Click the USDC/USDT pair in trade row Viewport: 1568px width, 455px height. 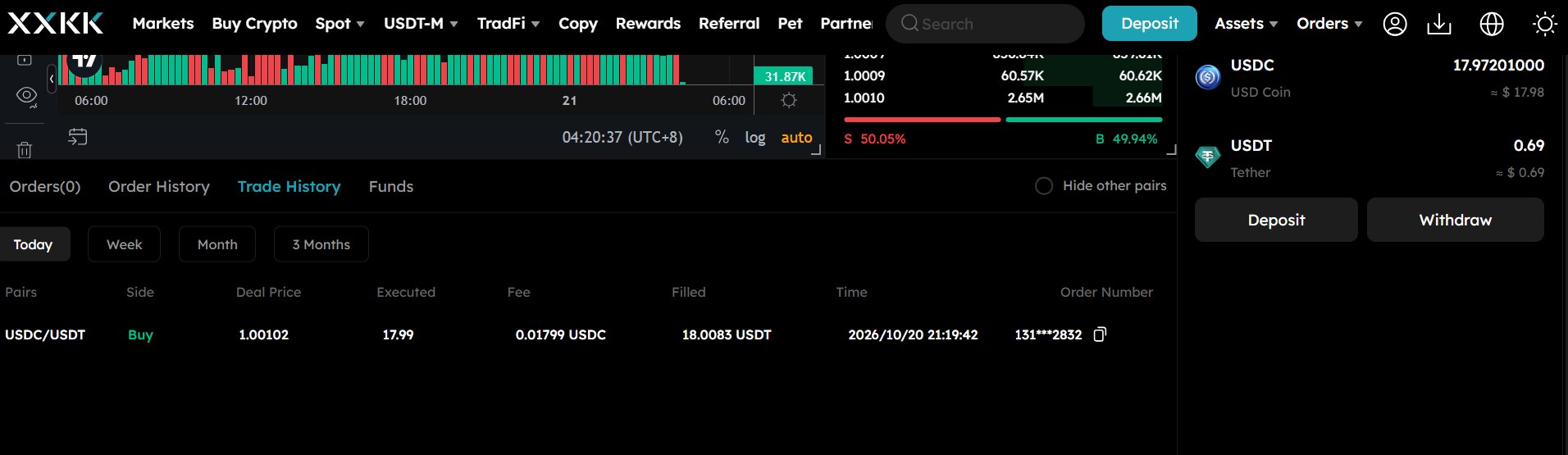click(x=45, y=334)
